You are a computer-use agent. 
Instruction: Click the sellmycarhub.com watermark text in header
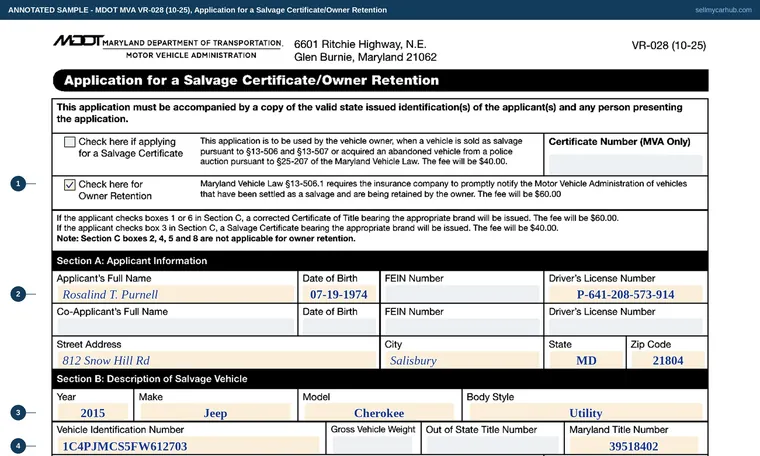(723, 10)
